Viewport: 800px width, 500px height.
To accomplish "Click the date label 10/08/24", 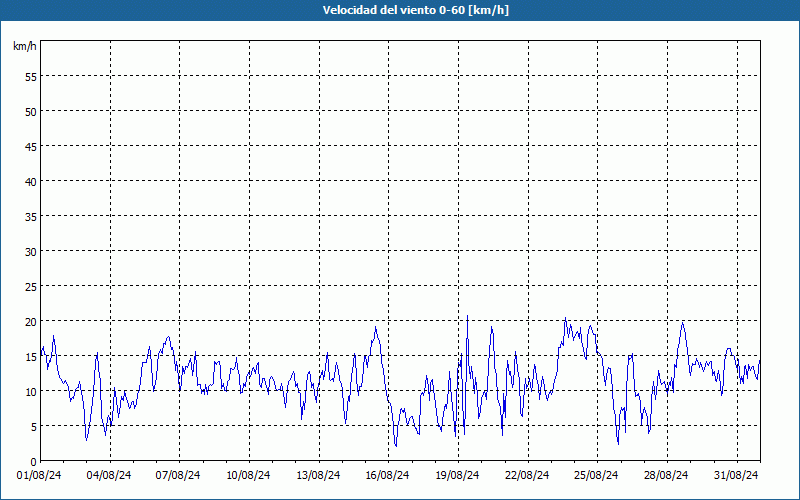I will 248,475.
